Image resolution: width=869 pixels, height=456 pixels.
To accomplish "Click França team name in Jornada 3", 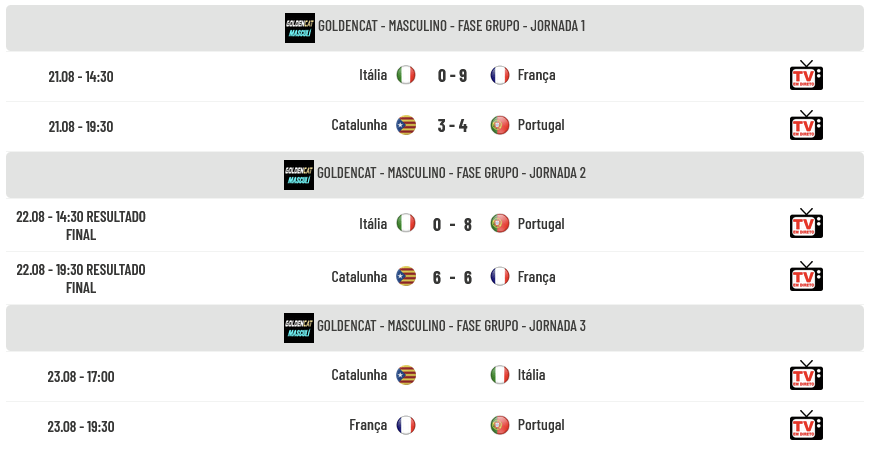I will 368,426.
